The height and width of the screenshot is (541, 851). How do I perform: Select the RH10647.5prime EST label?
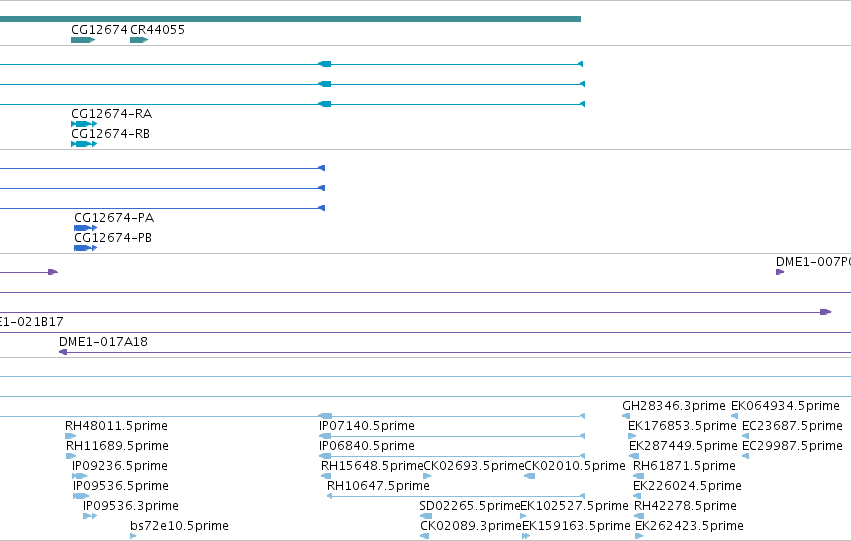point(378,486)
